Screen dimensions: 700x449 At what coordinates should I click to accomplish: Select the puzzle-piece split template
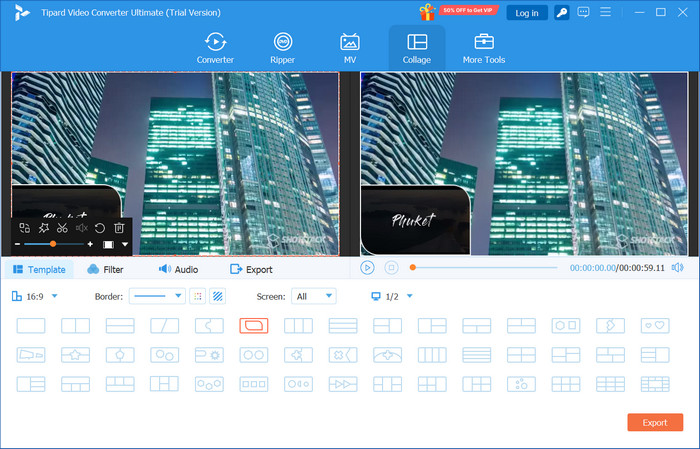[x=209, y=326]
